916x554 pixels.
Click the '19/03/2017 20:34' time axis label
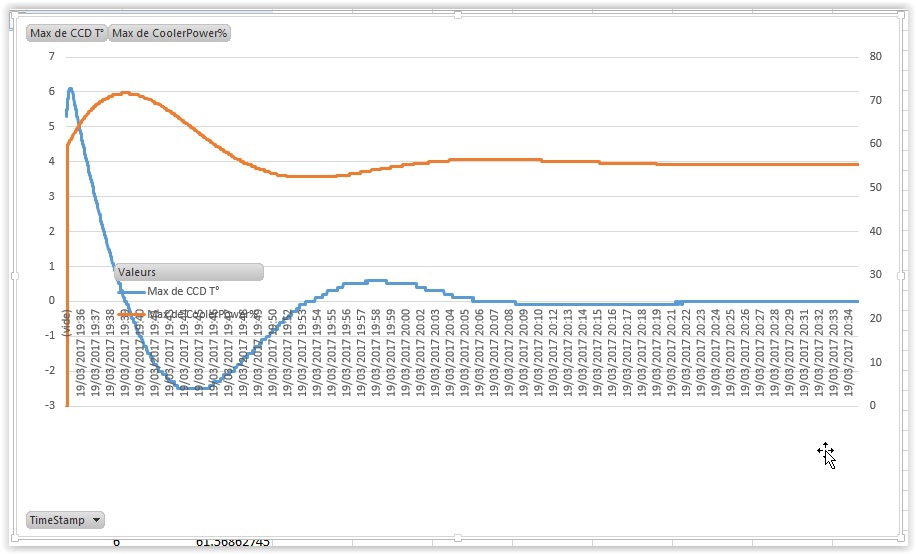tap(848, 352)
